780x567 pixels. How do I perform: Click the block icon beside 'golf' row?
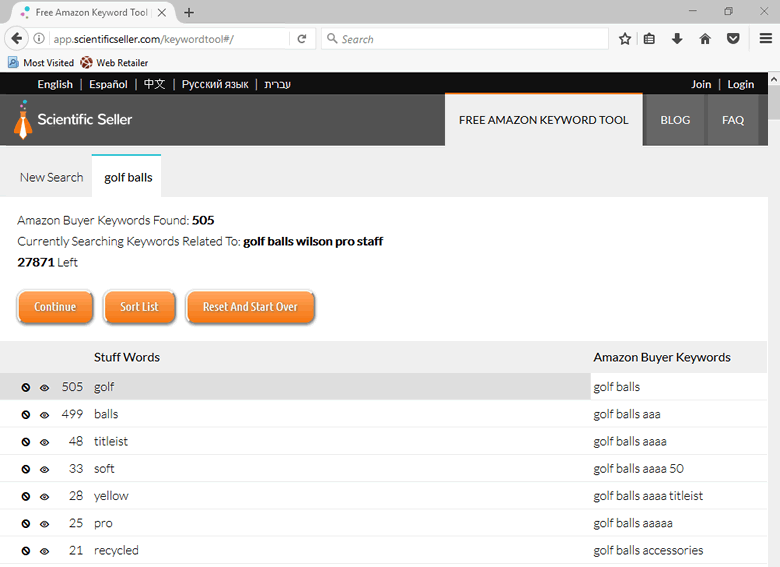[x=26, y=387]
